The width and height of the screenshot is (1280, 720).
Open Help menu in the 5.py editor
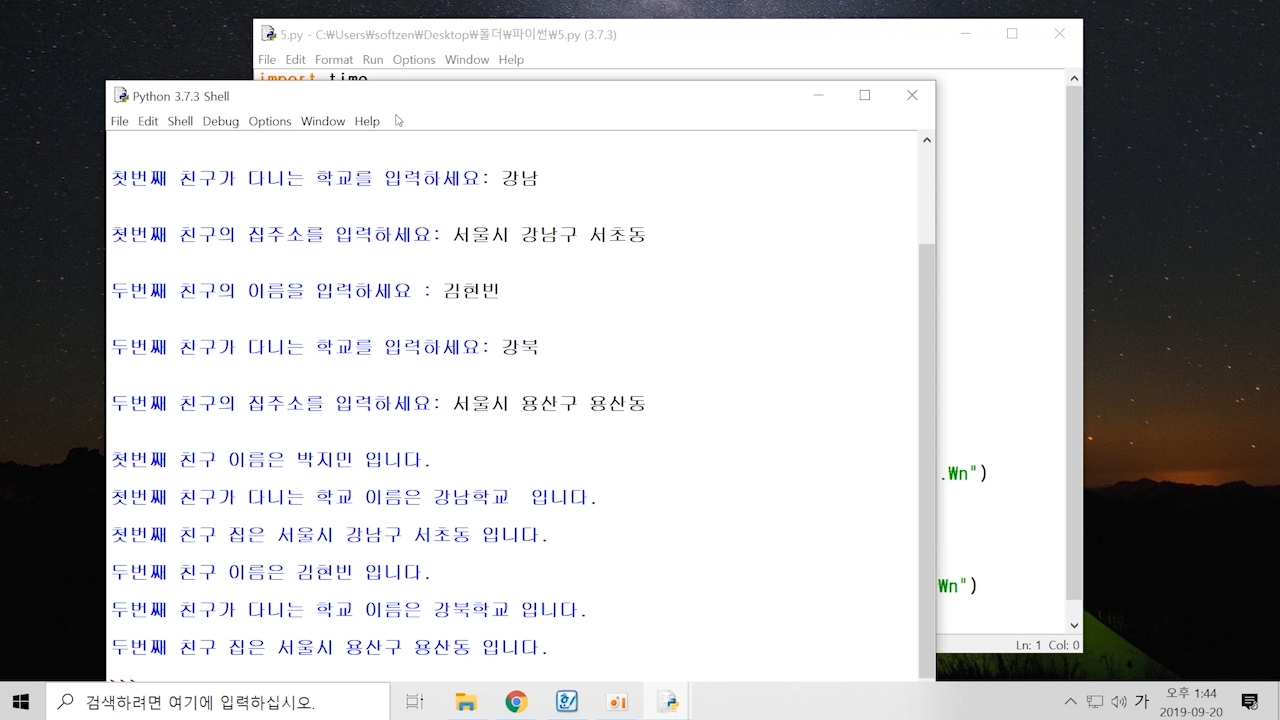511,60
